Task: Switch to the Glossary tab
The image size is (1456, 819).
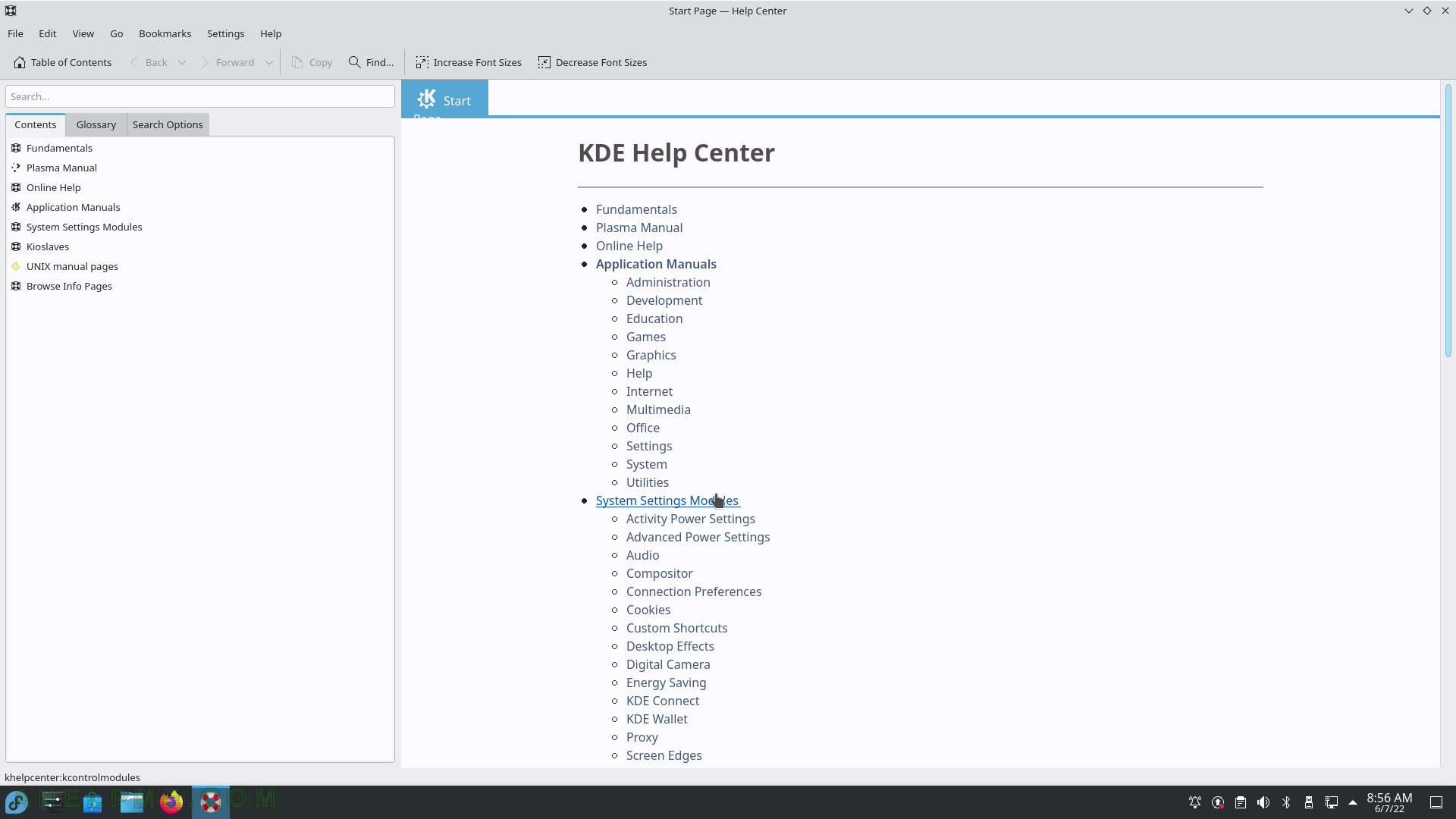Action: point(96,124)
